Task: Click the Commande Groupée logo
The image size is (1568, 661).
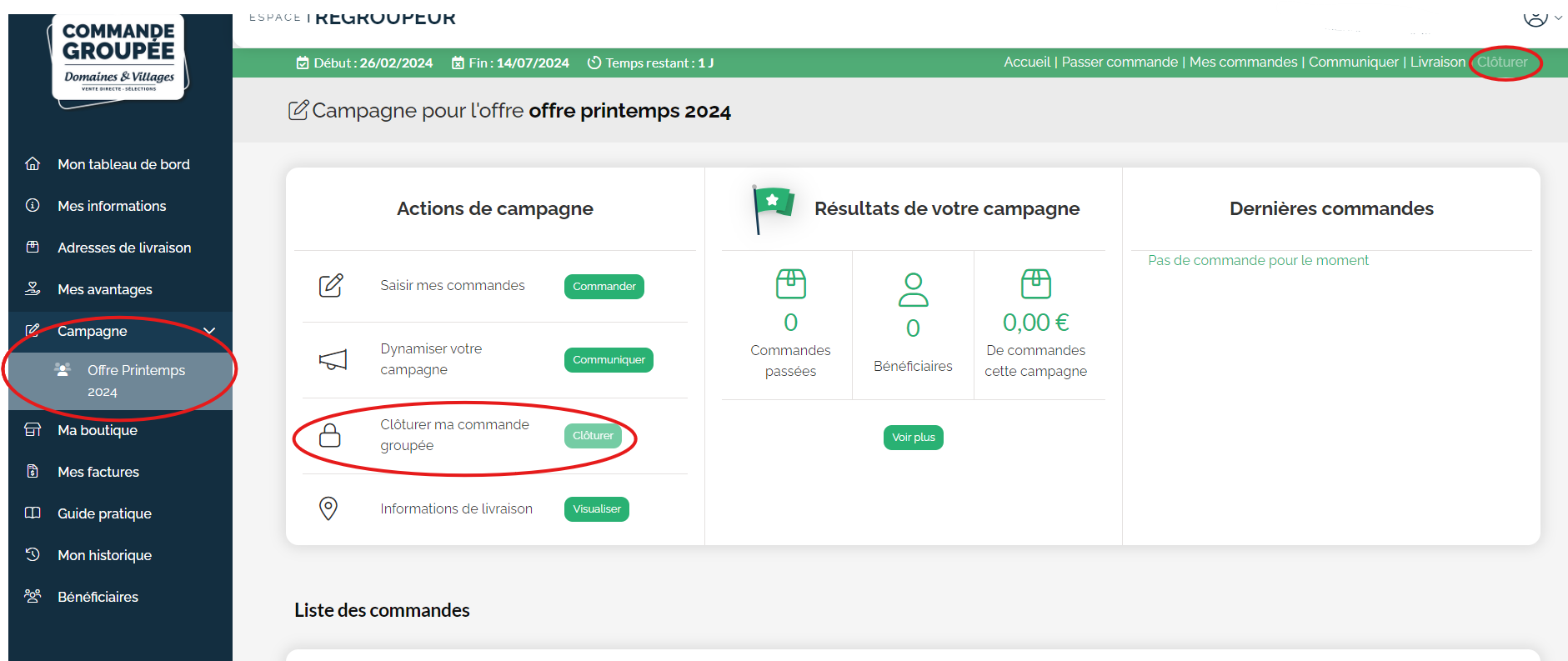Action: point(118,58)
